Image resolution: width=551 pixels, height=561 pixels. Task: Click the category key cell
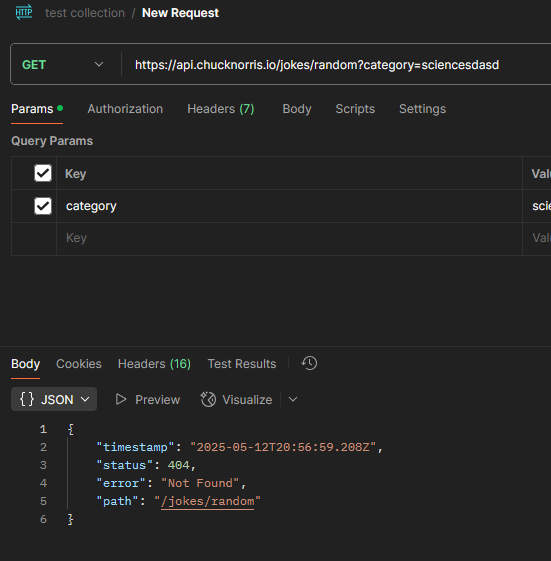289,206
